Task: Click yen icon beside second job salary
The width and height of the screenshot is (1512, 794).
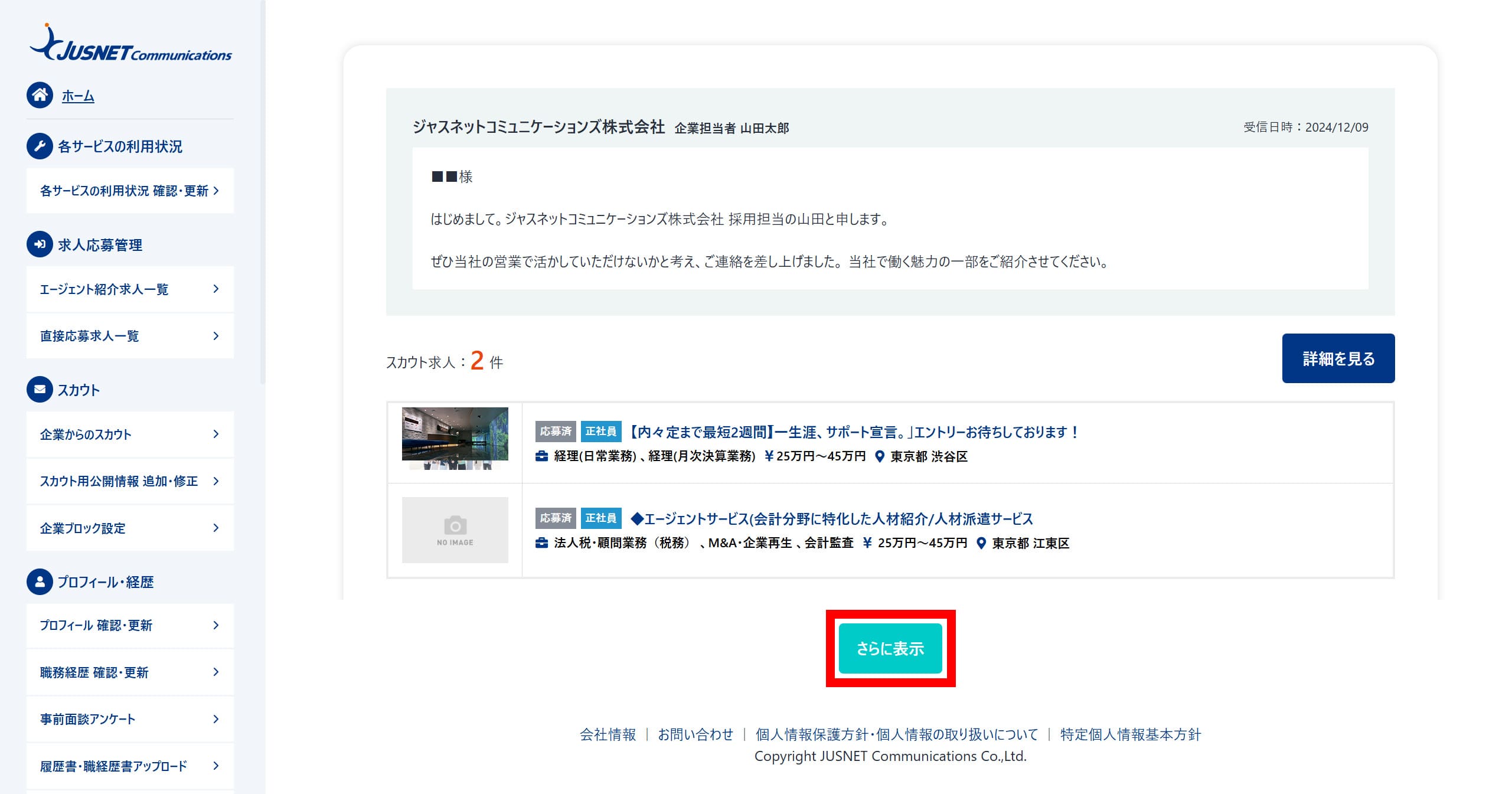Action: [x=867, y=543]
